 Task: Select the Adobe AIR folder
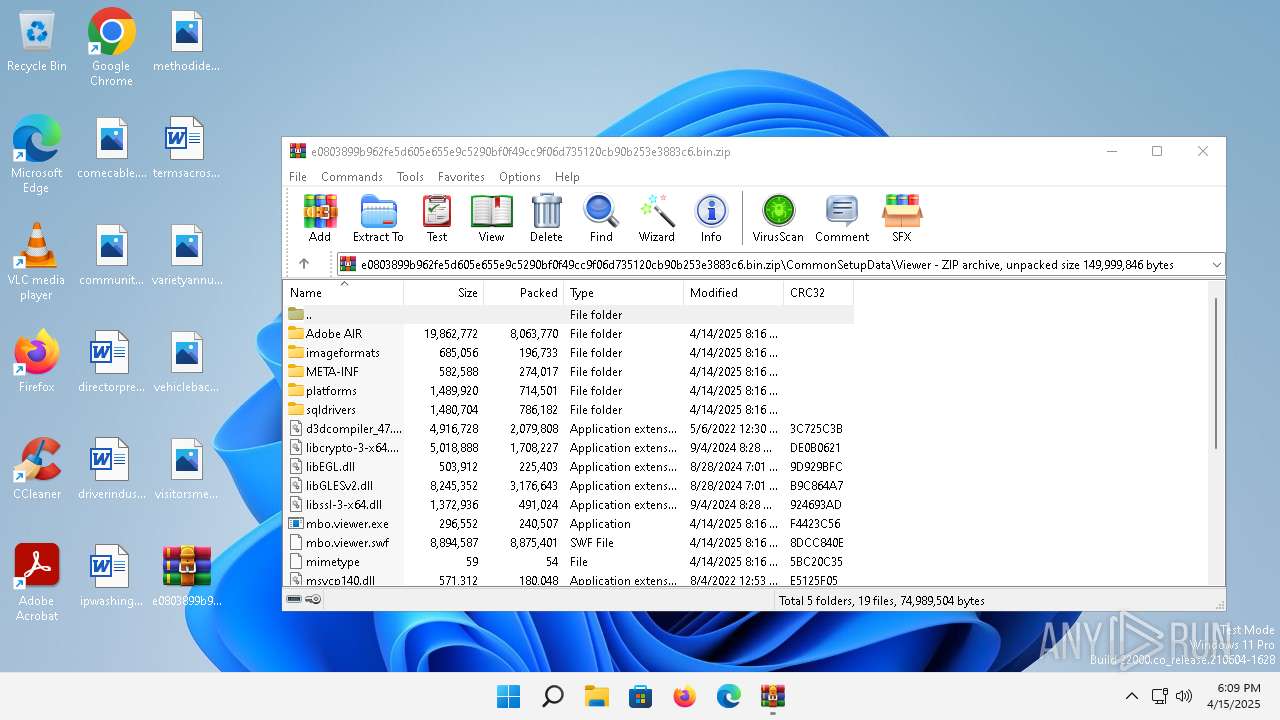tap(569, 333)
